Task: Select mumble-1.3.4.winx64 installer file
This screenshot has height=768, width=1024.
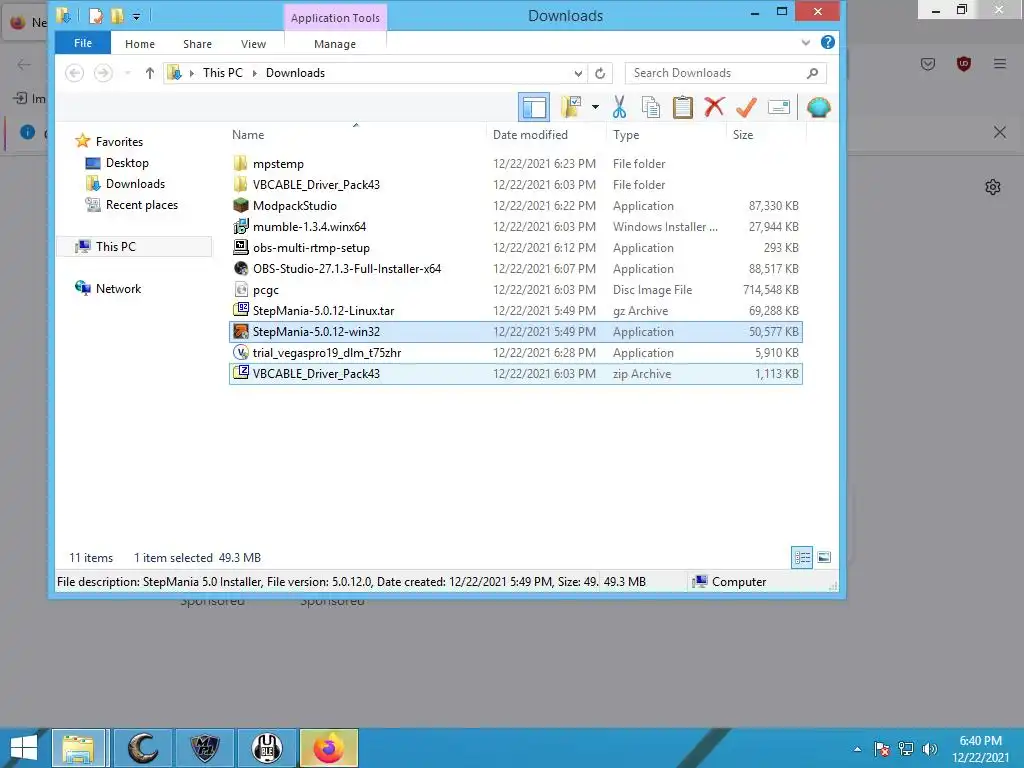Action: [x=516, y=227]
